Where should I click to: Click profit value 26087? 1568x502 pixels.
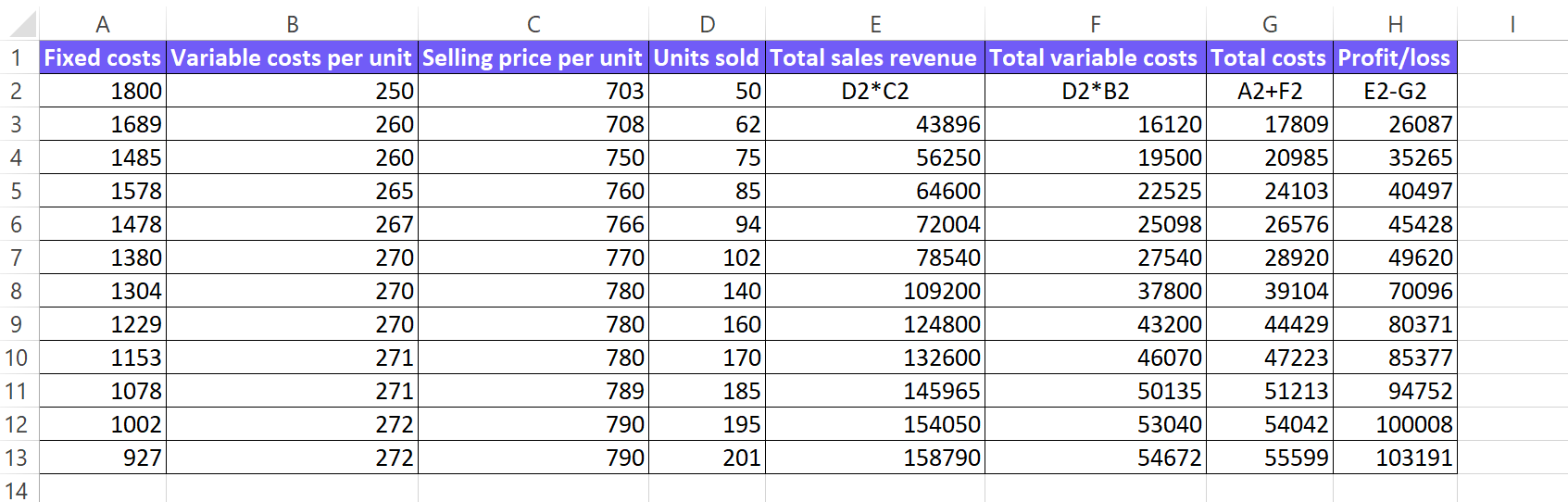click(x=1396, y=124)
